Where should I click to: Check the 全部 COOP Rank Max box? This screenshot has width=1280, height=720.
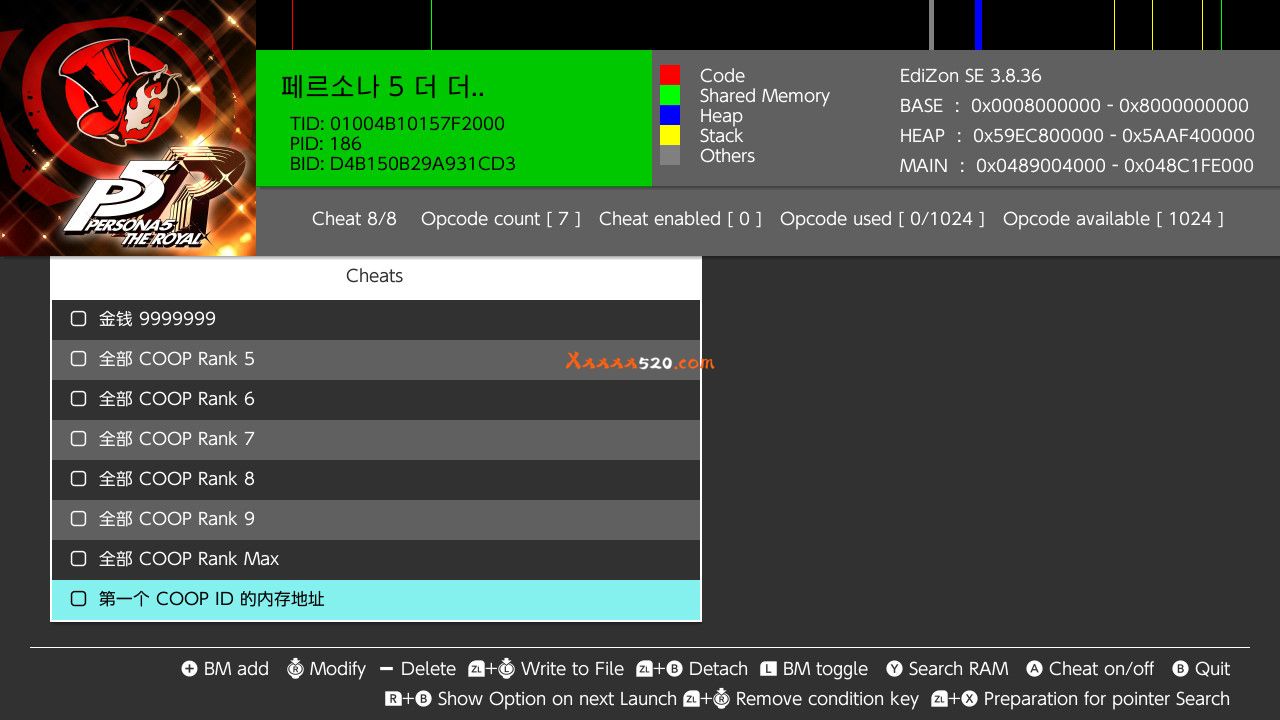tap(78, 559)
